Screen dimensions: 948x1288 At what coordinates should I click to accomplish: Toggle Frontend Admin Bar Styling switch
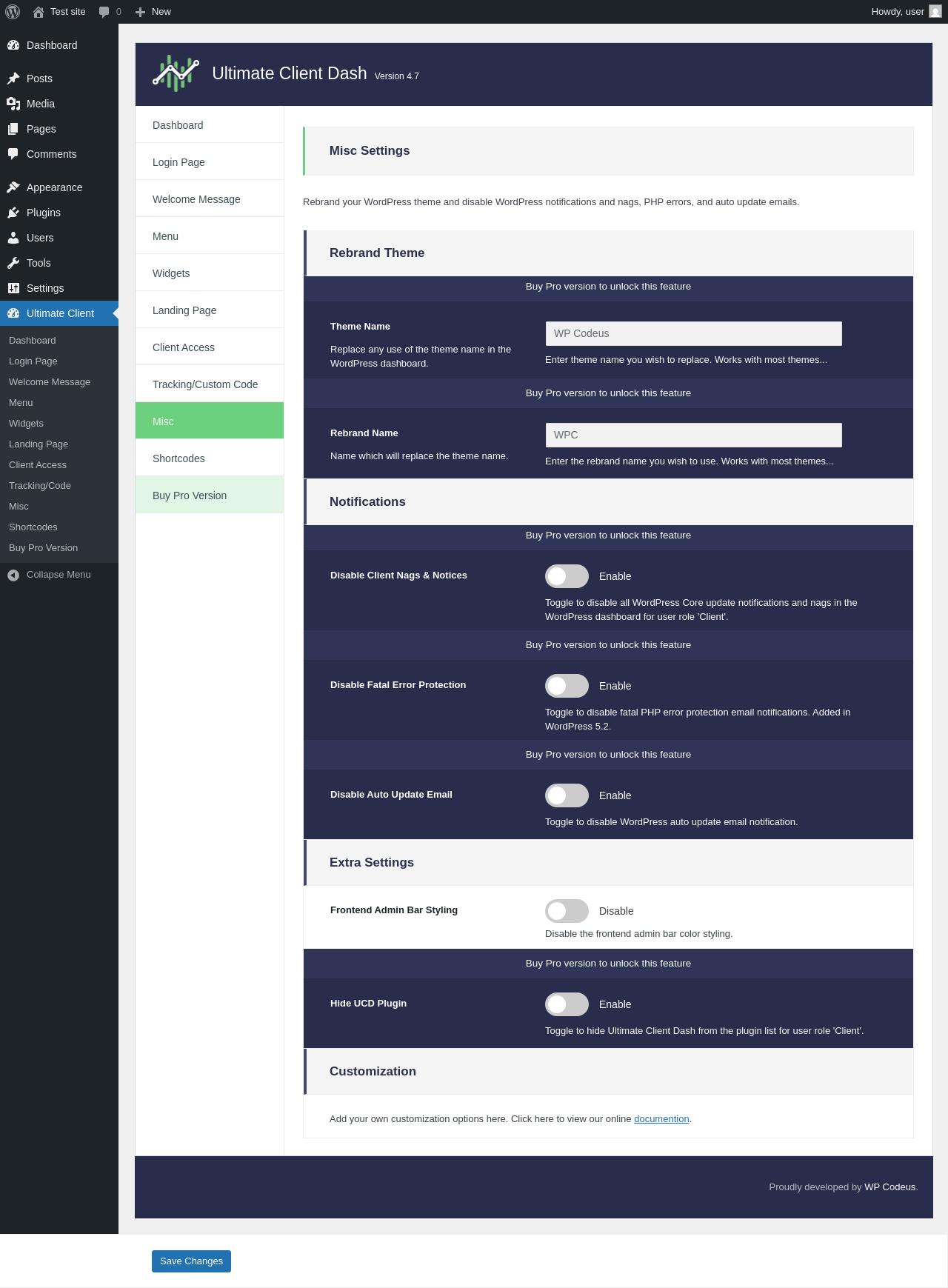[567, 911]
